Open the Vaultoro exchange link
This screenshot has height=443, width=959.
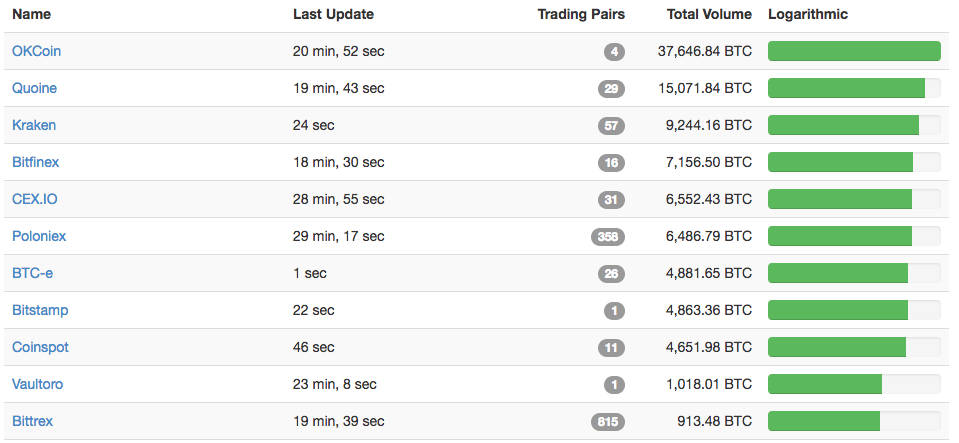click(x=37, y=384)
